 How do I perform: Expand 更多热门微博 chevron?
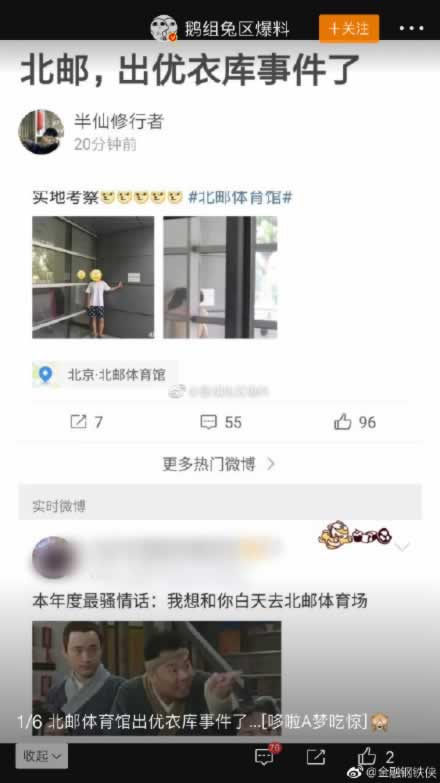pos(271,464)
